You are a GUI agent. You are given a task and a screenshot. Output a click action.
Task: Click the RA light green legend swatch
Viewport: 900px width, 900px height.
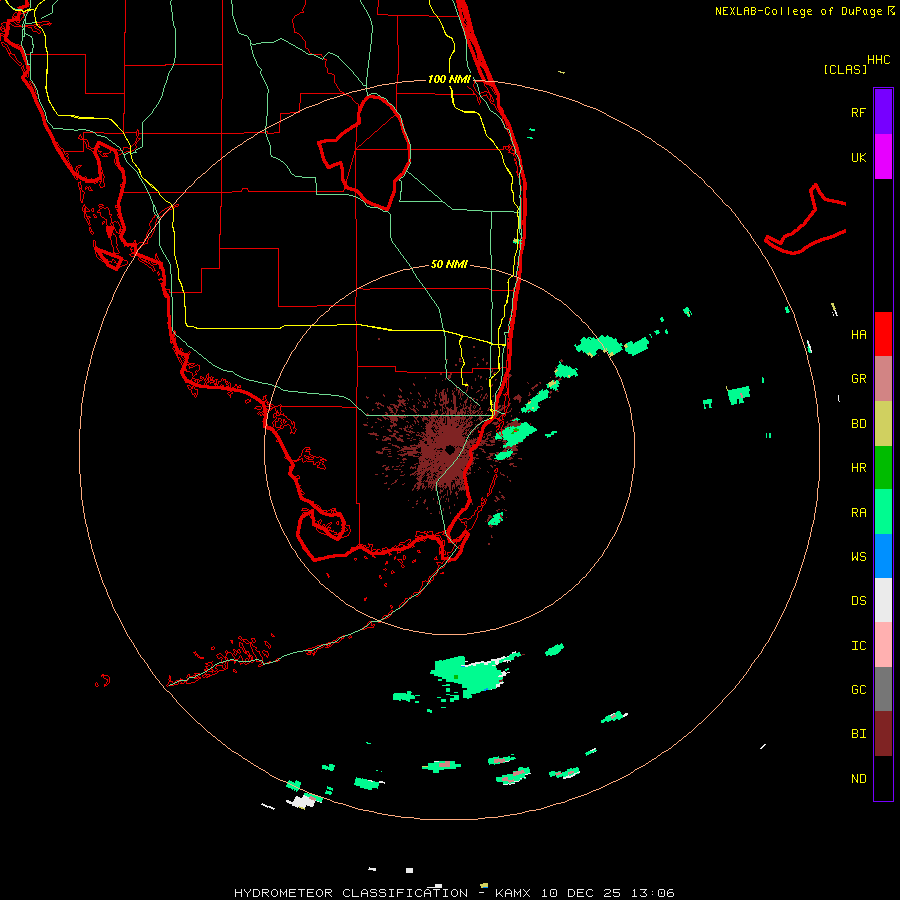(883, 512)
